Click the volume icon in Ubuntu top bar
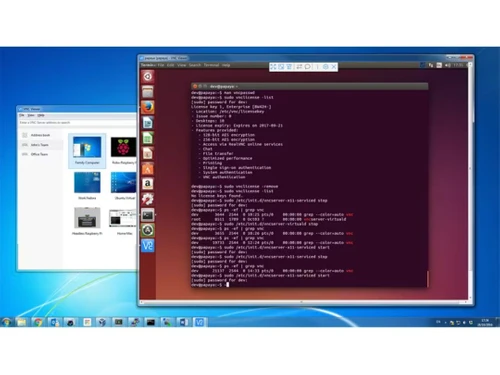 click(447, 65)
